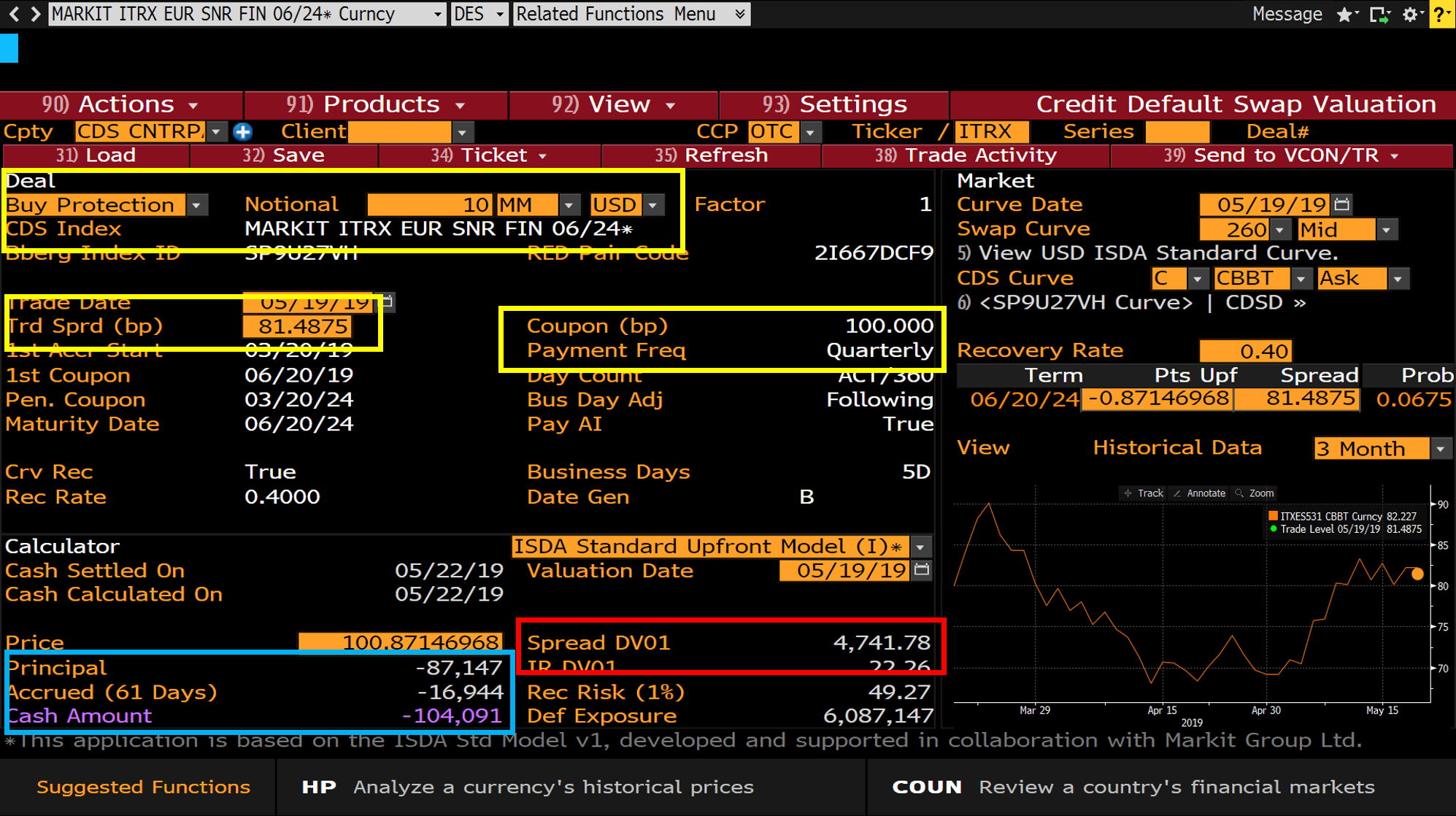
Task: Open the Valuation Date calendar icon
Action: [922, 570]
